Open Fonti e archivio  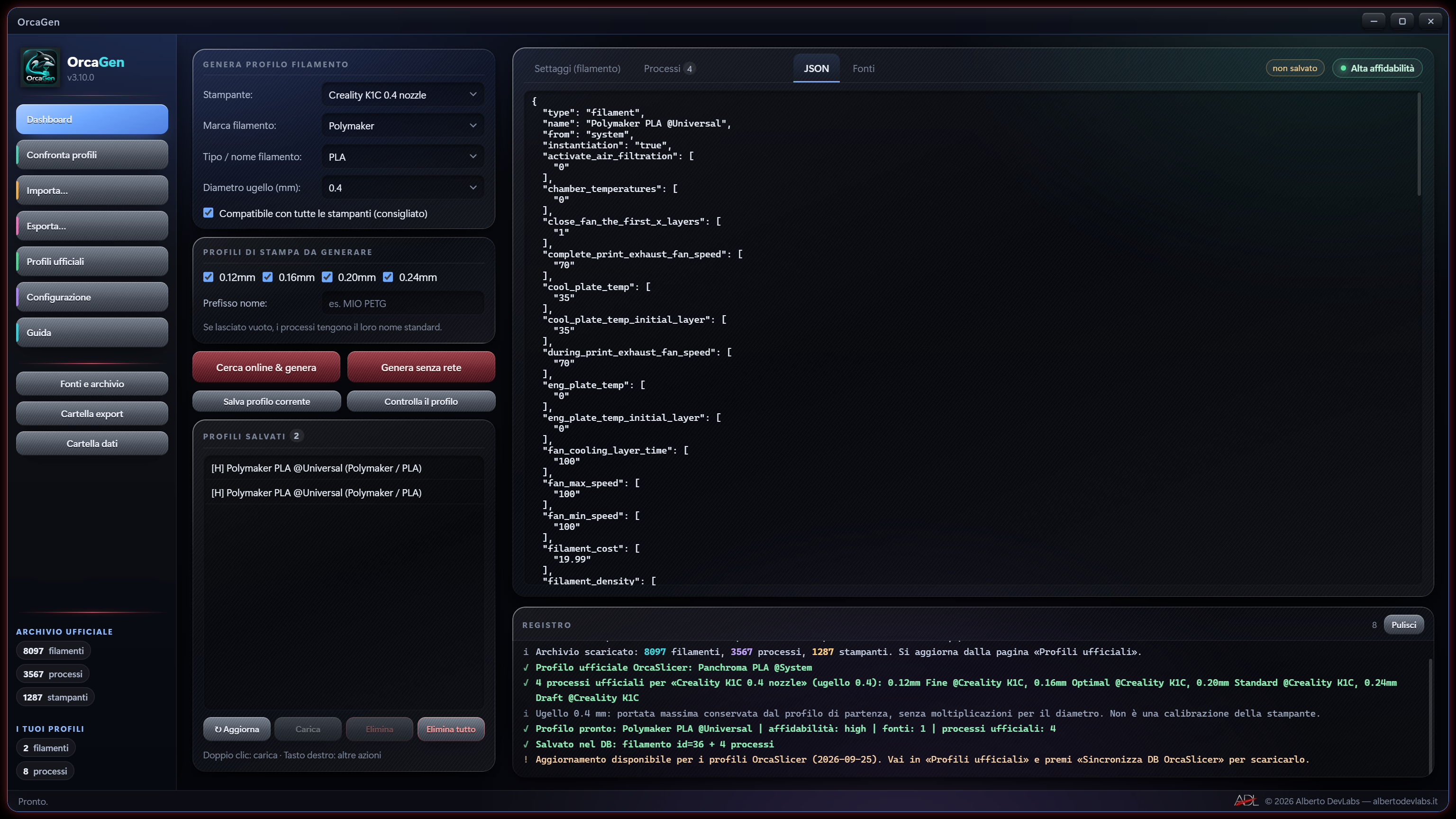pyautogui.click(x=92, y=384)
